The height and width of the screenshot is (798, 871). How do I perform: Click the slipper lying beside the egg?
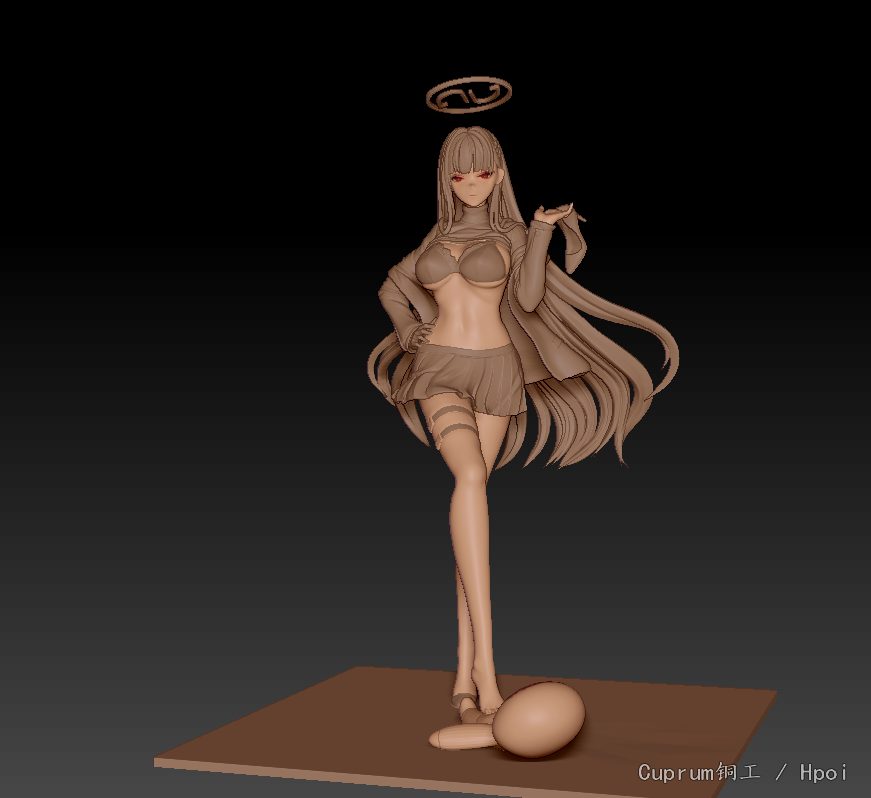pos(461,737)
